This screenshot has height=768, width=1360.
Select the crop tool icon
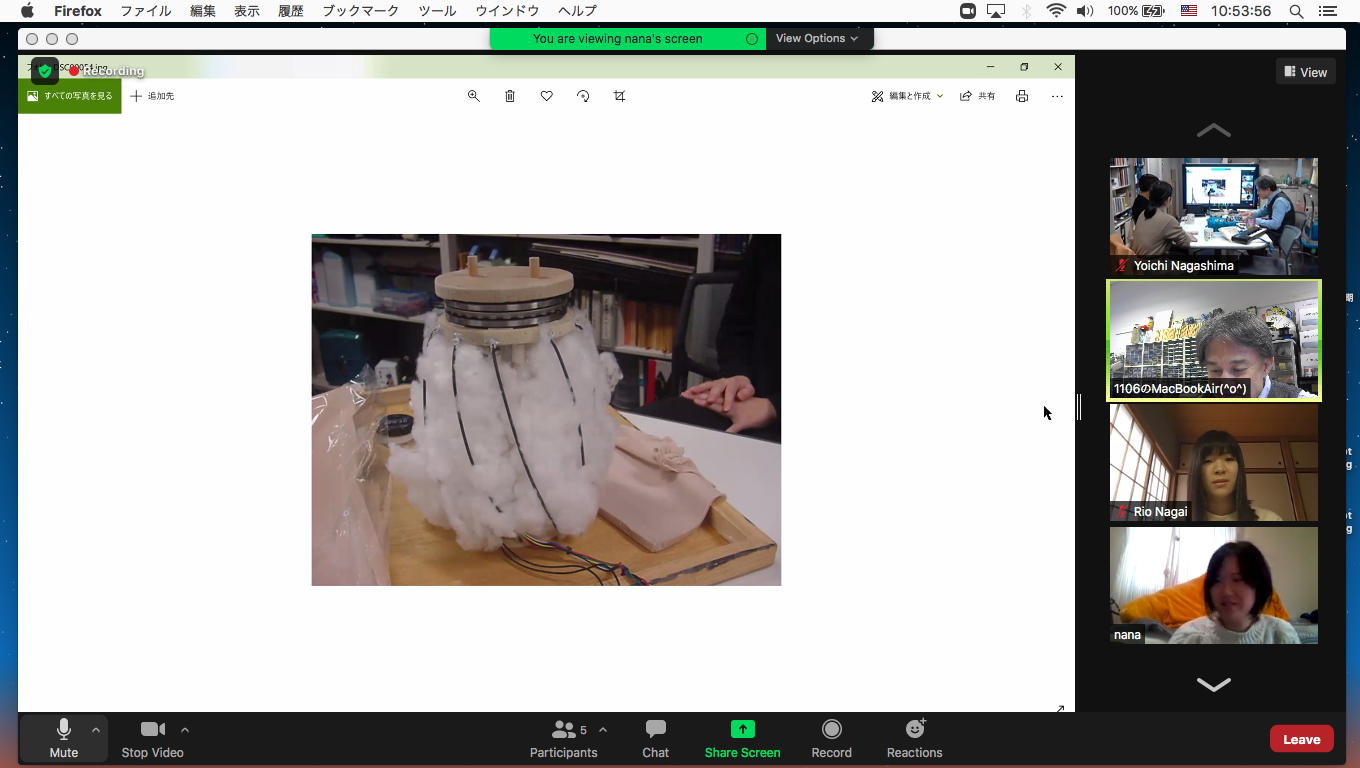pos(620,96)
